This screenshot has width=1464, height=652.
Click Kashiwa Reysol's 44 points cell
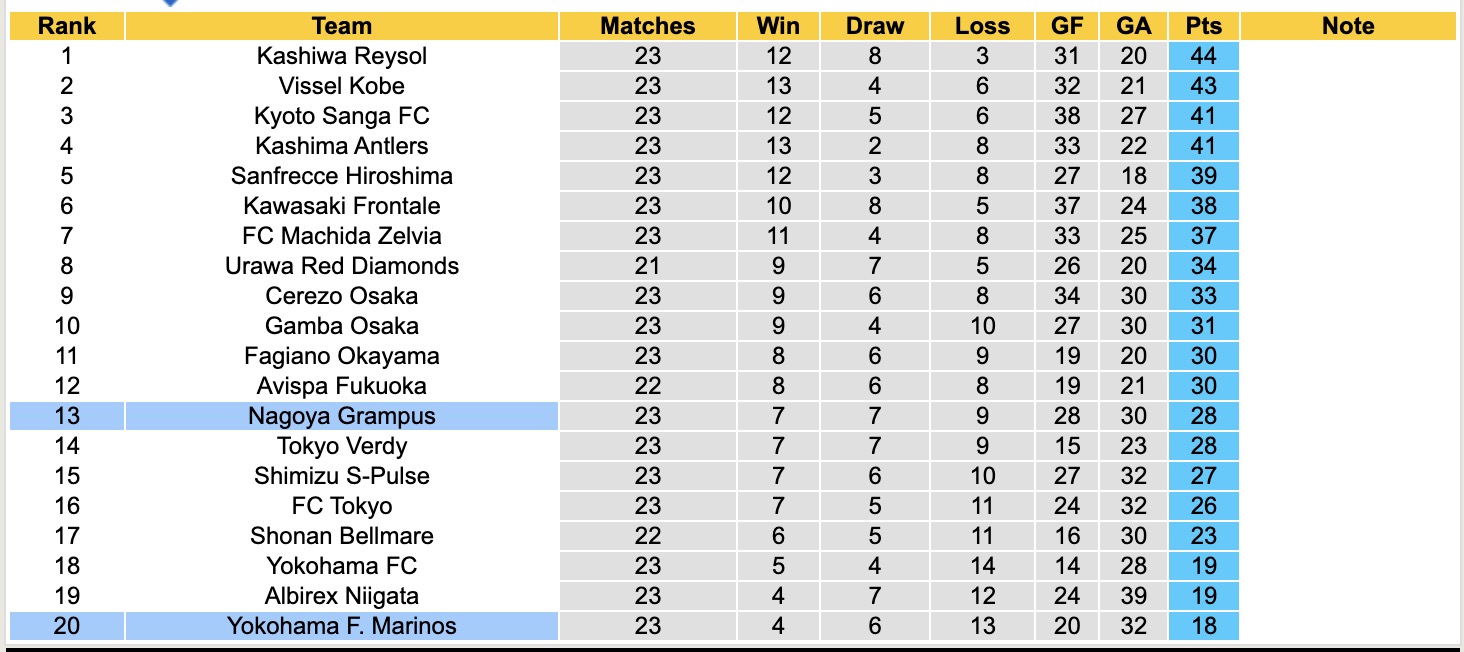coord(1204,56)
